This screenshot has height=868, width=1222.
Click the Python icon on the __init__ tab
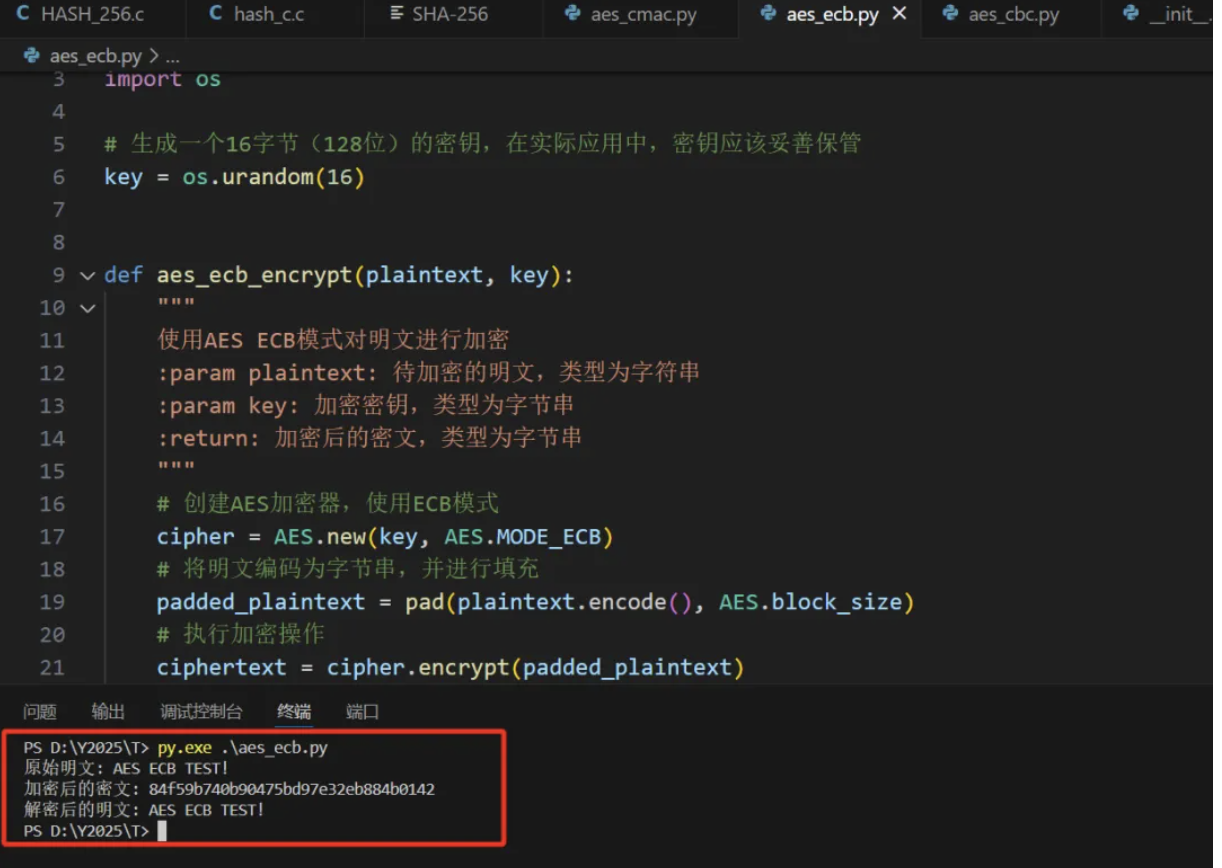coord(1131,14)
